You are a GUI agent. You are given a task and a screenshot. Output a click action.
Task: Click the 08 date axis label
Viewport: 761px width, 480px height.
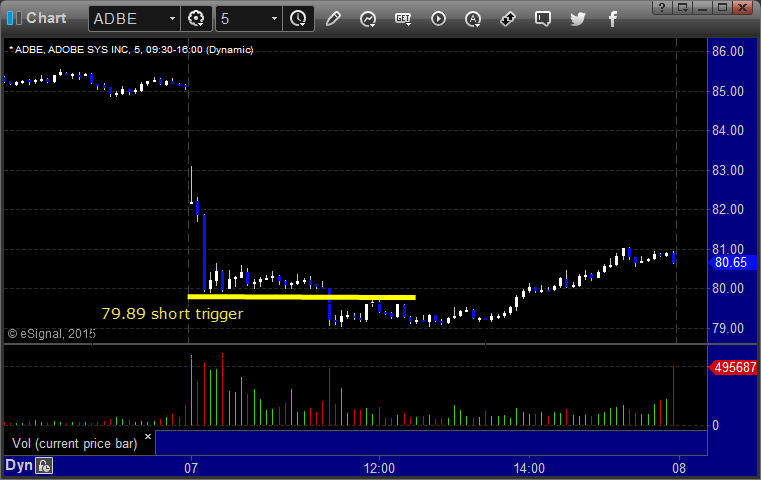[679, 468]
